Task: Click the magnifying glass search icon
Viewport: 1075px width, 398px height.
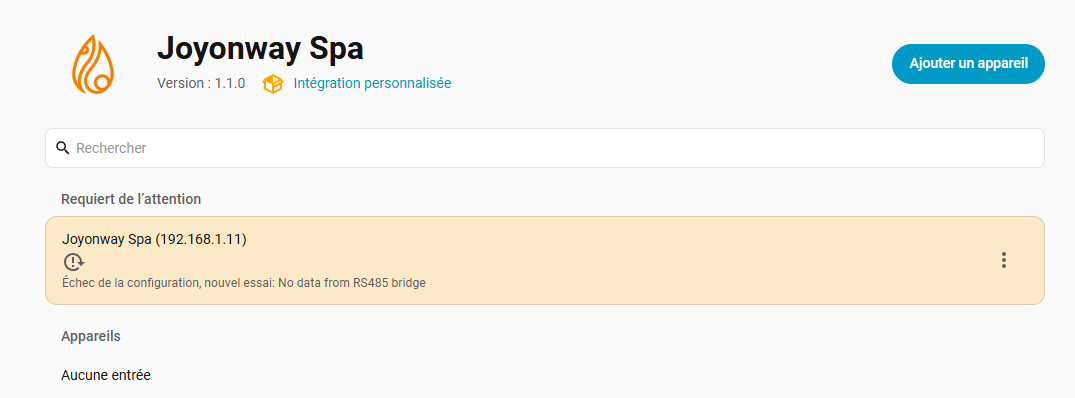Action: pyautogui.click(x=63, y=148)
